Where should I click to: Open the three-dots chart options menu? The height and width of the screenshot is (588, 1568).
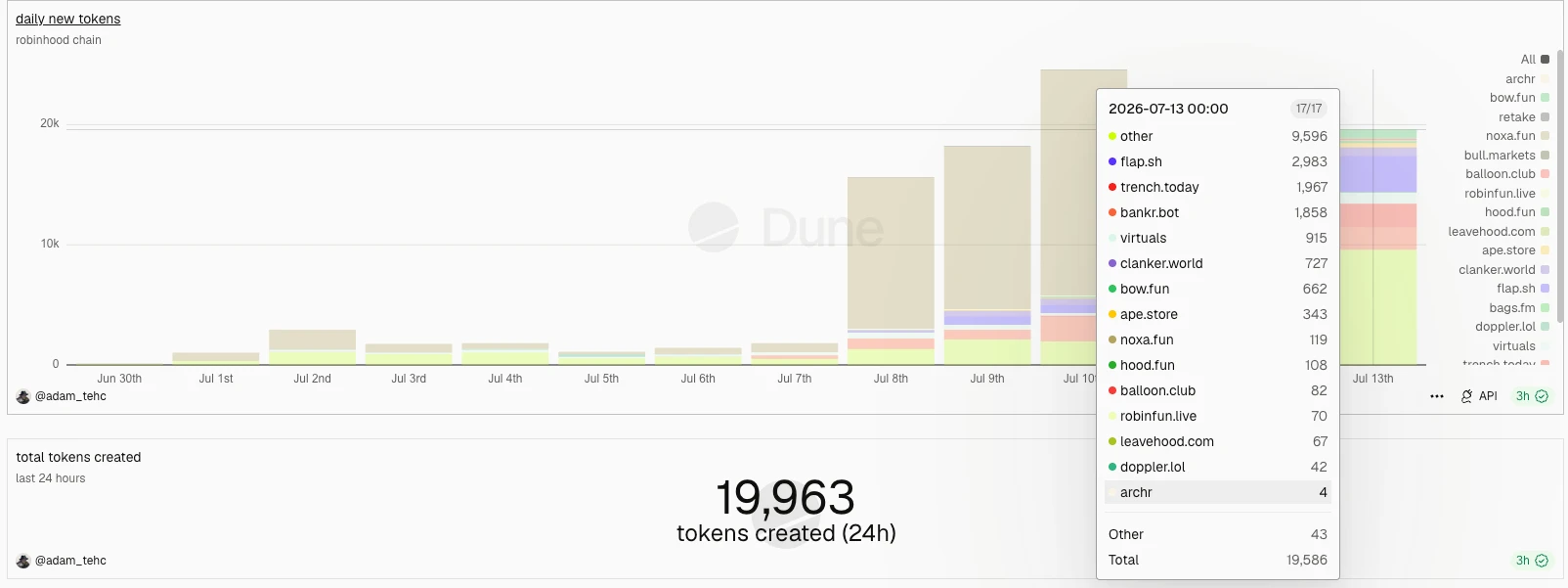[1436, 396]
